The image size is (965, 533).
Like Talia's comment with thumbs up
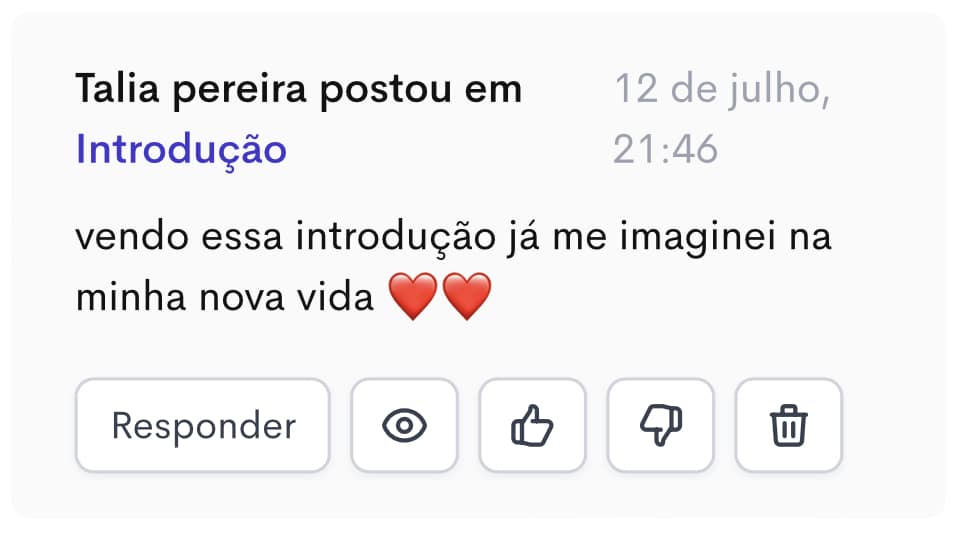(532, 426)
